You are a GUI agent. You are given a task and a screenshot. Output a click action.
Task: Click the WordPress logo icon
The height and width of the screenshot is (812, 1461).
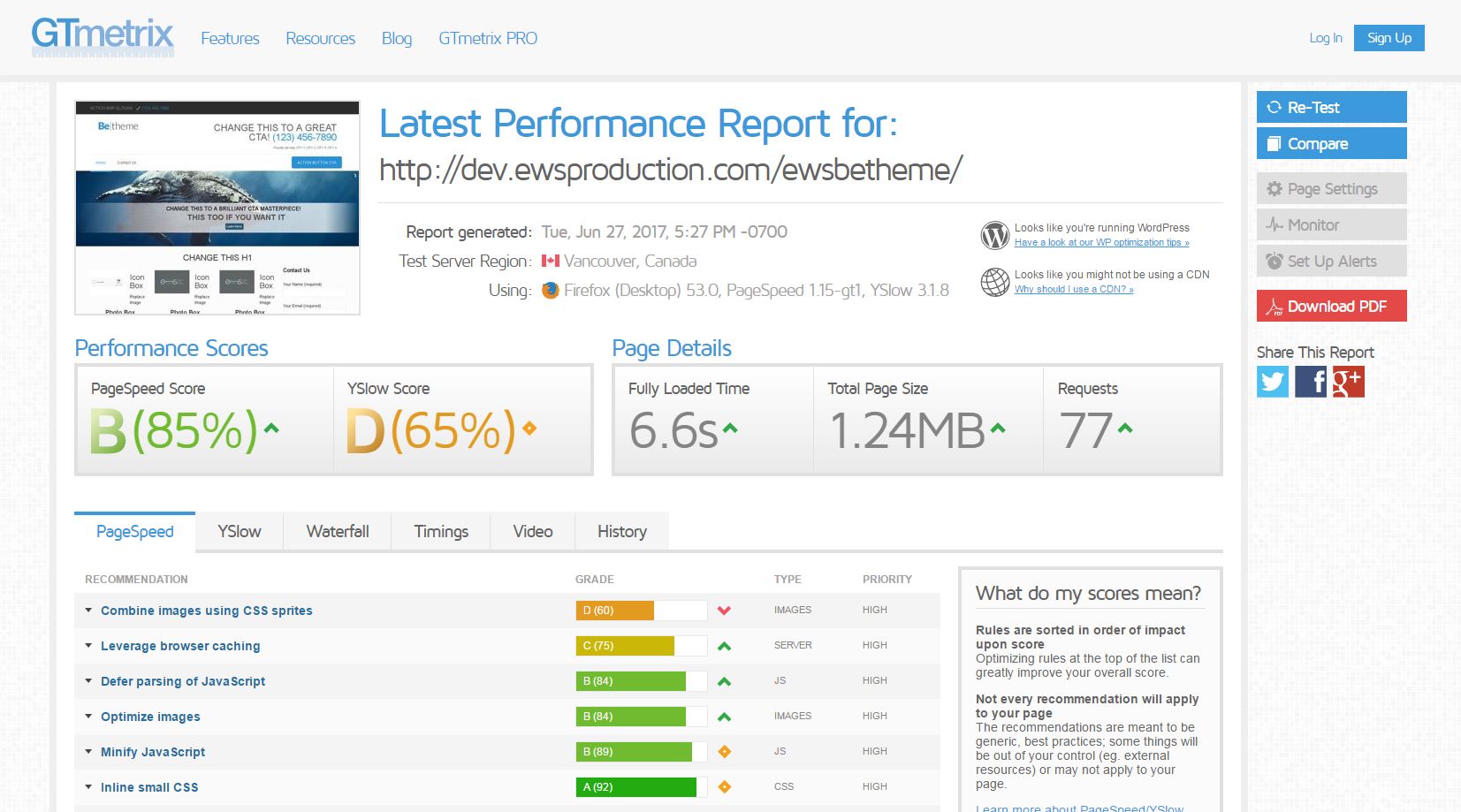tap(995, 235)
